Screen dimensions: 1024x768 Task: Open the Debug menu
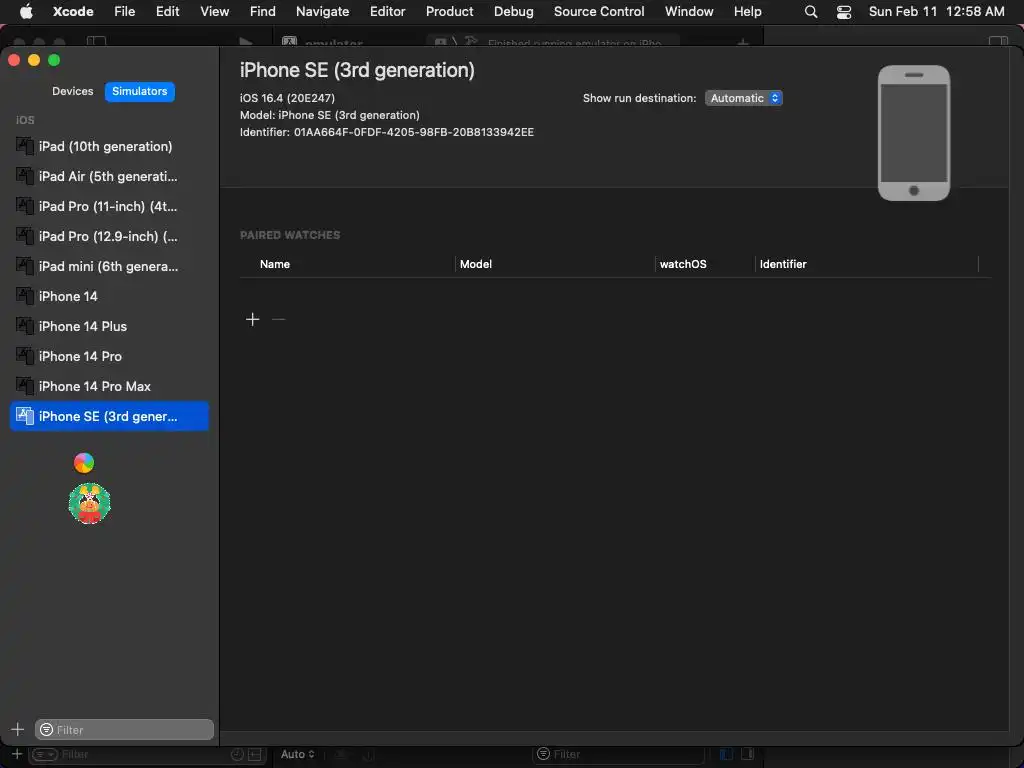tap(514, 12)
